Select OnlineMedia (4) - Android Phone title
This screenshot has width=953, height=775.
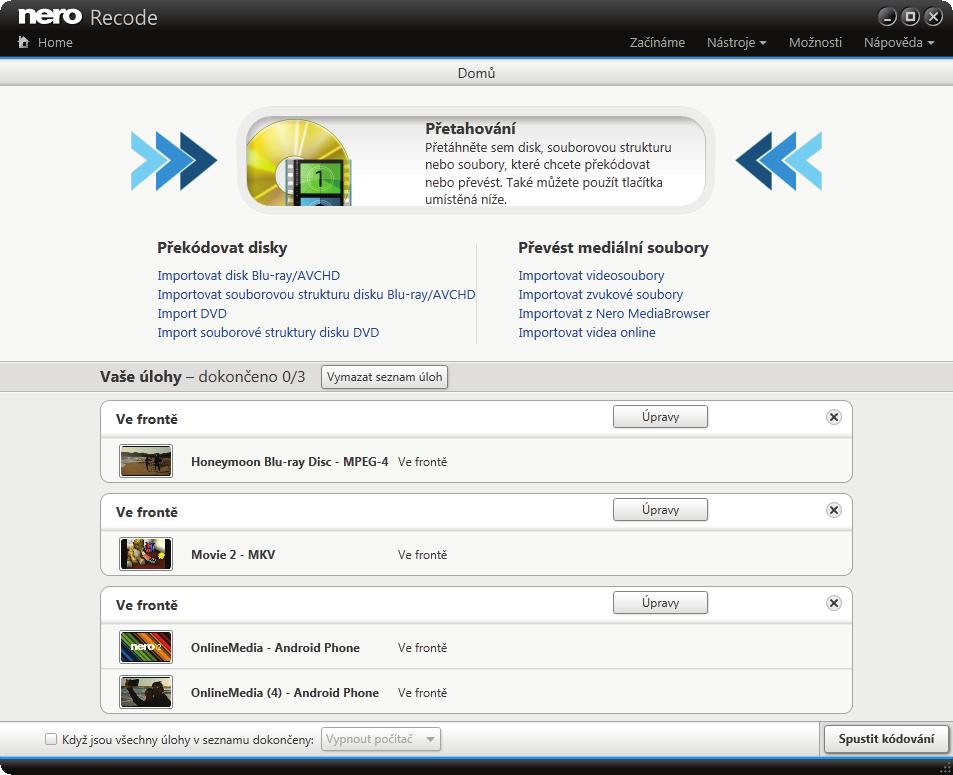pos(284,692)
